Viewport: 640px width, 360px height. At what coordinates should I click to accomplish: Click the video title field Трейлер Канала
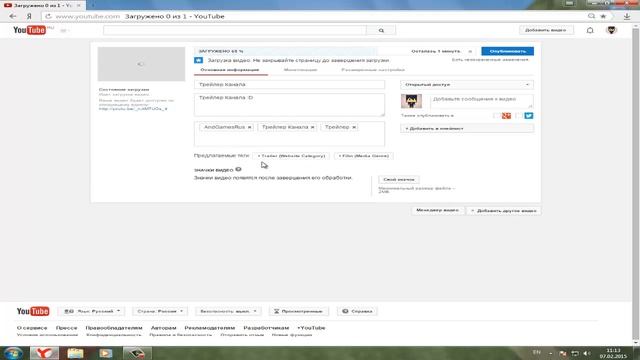[x=289, y=84]
